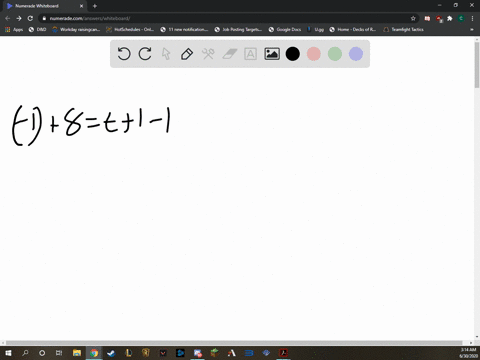Open Cortana from the taskbar

pos(42,353)
